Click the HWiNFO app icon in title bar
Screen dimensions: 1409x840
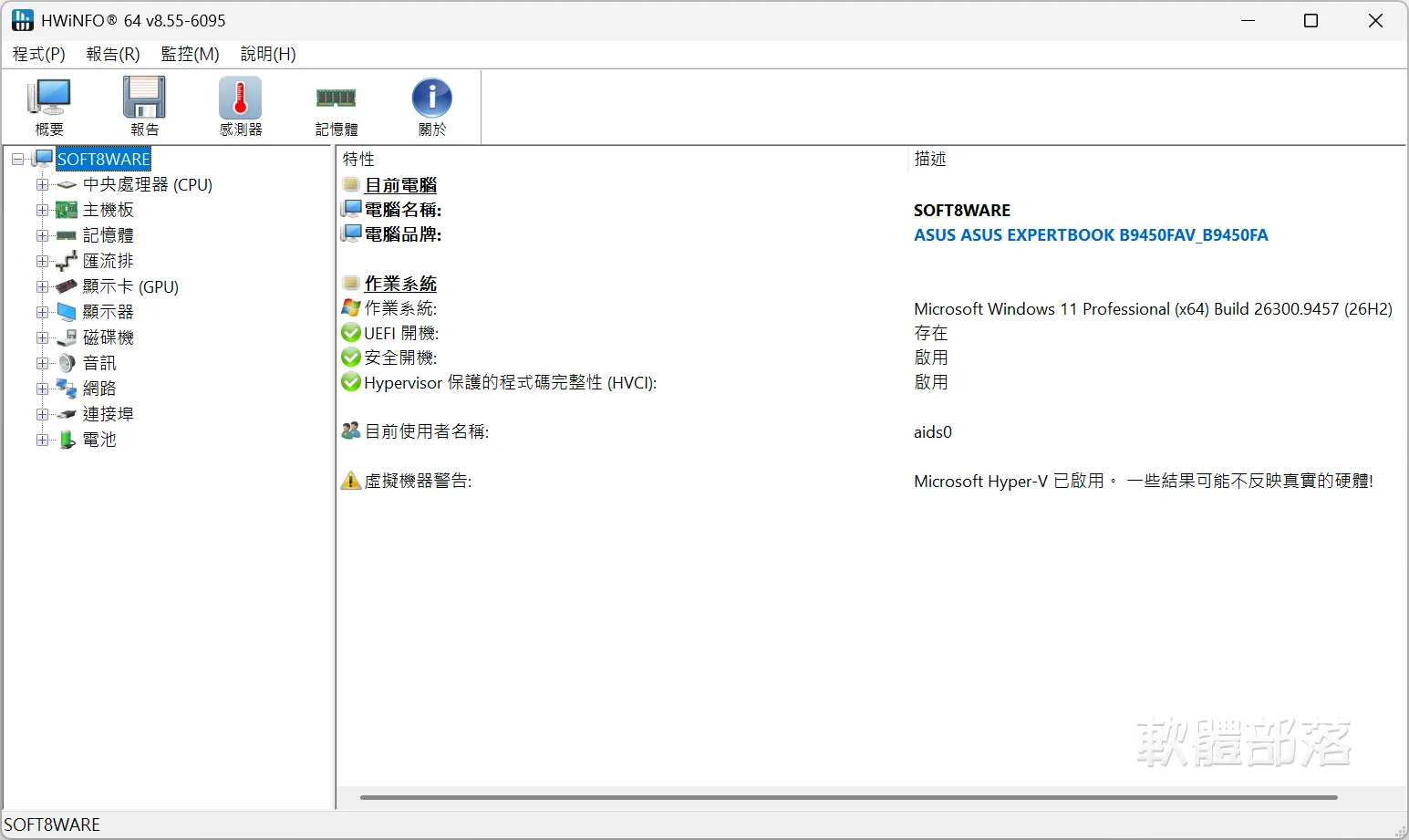click(x=23, y=20)
